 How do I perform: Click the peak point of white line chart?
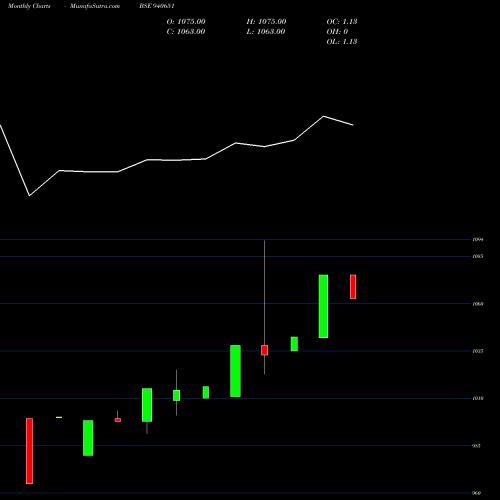click(323, 116)
